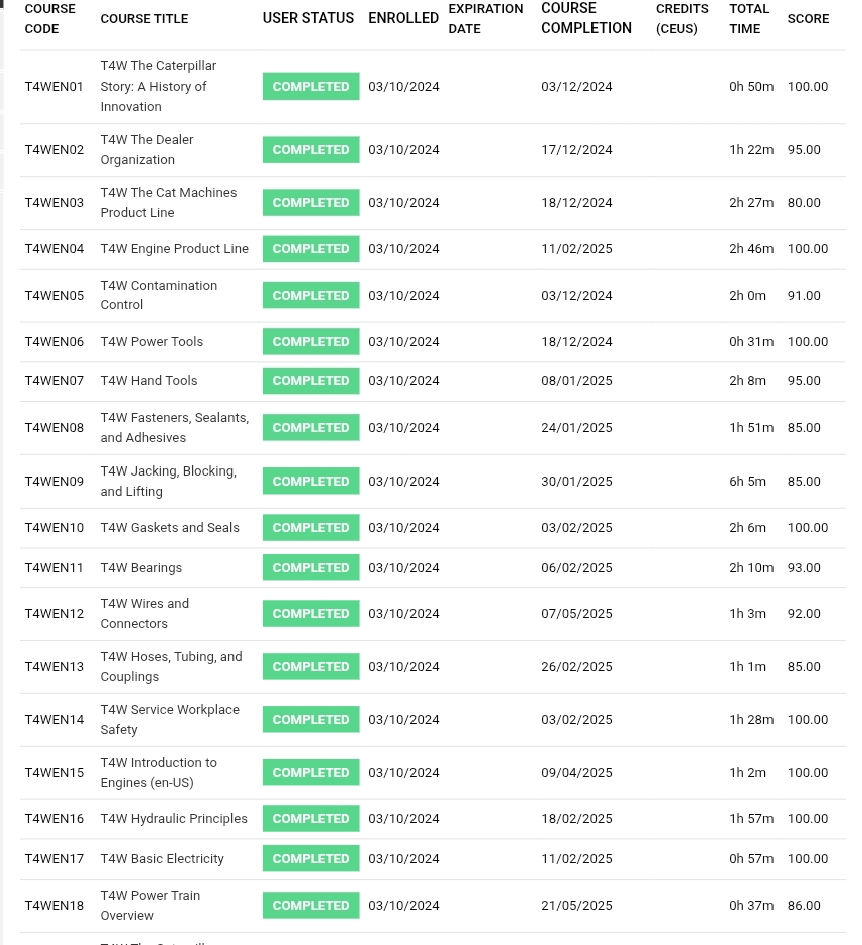Click completion date 17/12/2024
This screenshot has height=945, width=862.
pos(576,149)
